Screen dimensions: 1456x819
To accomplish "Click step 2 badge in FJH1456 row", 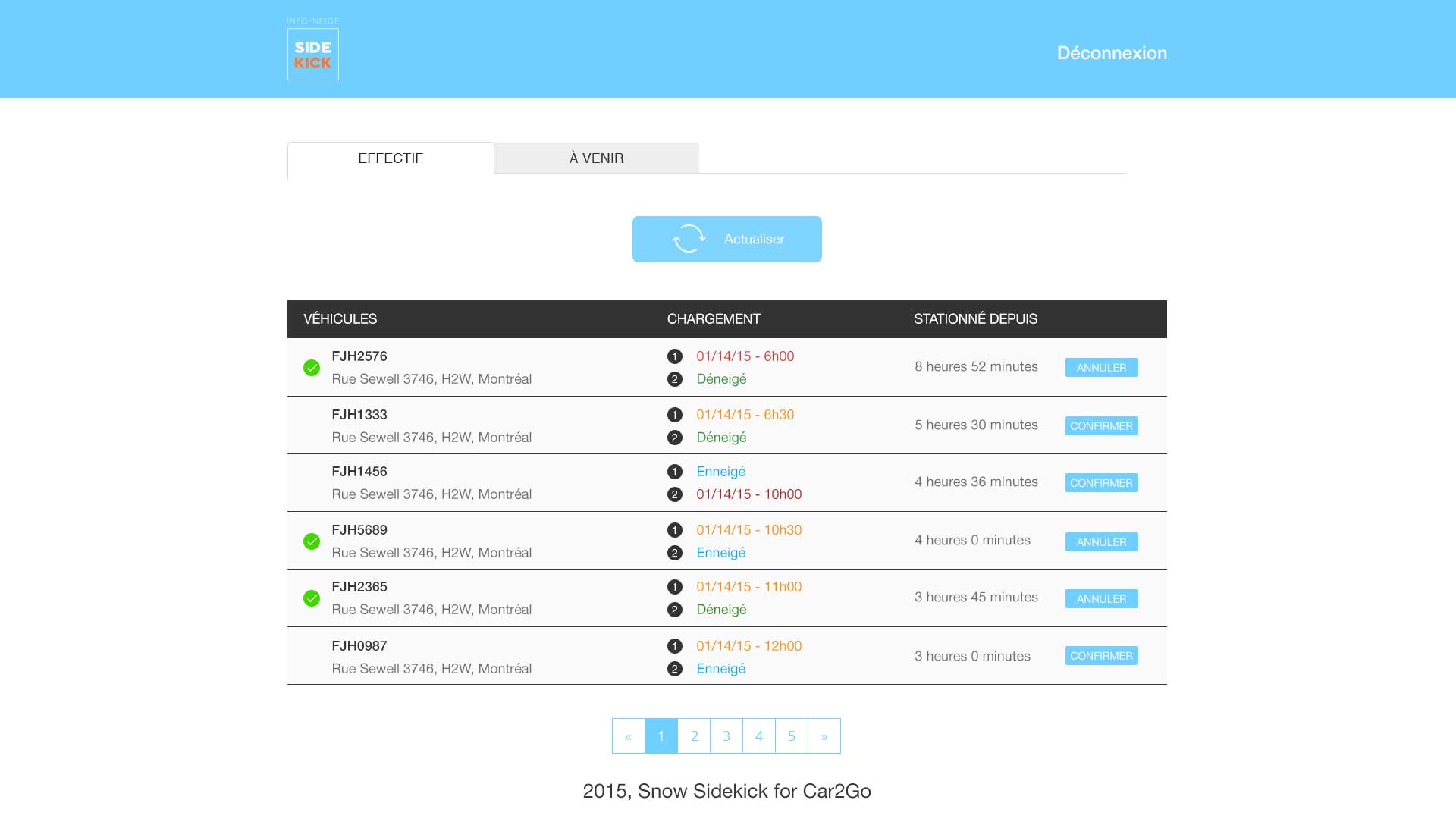I will pos(674,494).
